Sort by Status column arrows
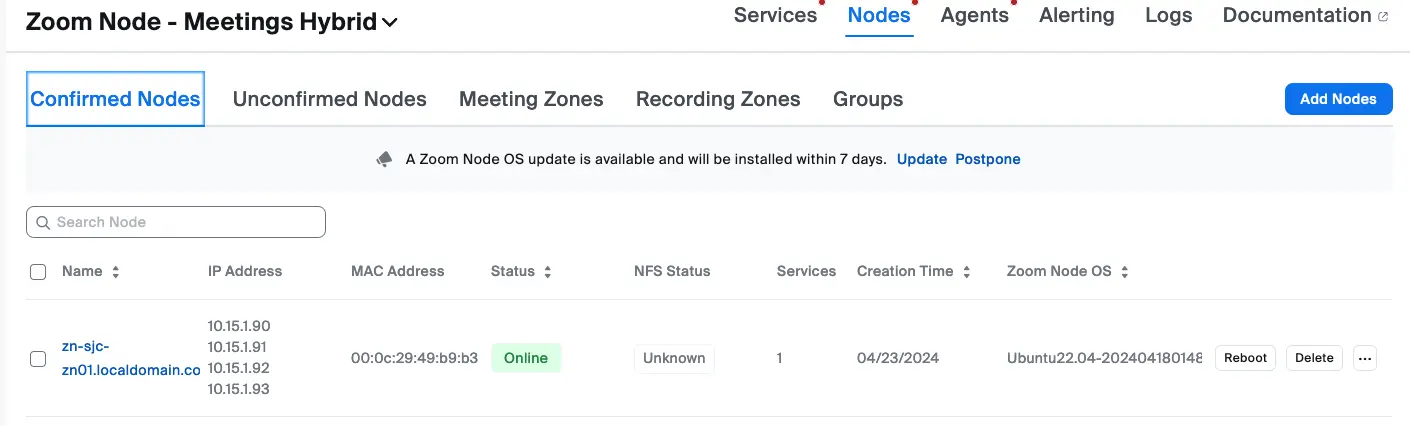 548,272
